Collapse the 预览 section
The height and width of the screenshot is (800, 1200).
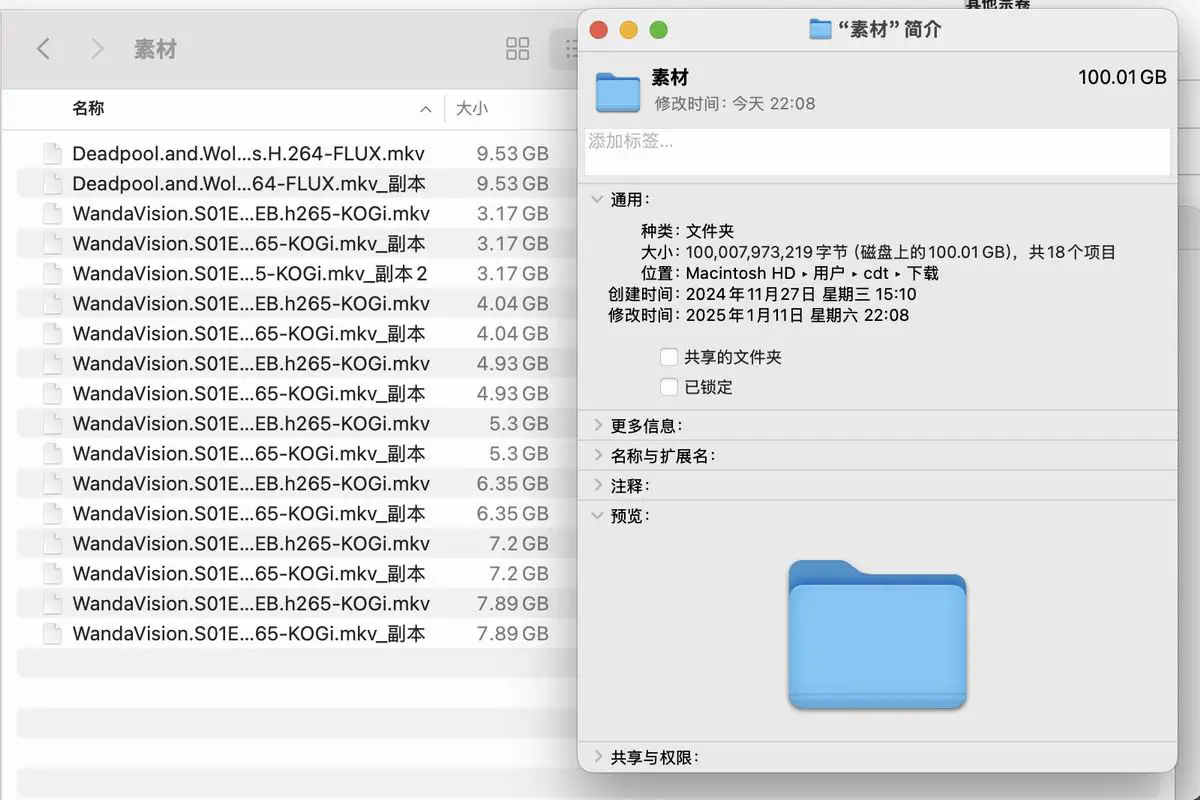[x=597, y=516]
